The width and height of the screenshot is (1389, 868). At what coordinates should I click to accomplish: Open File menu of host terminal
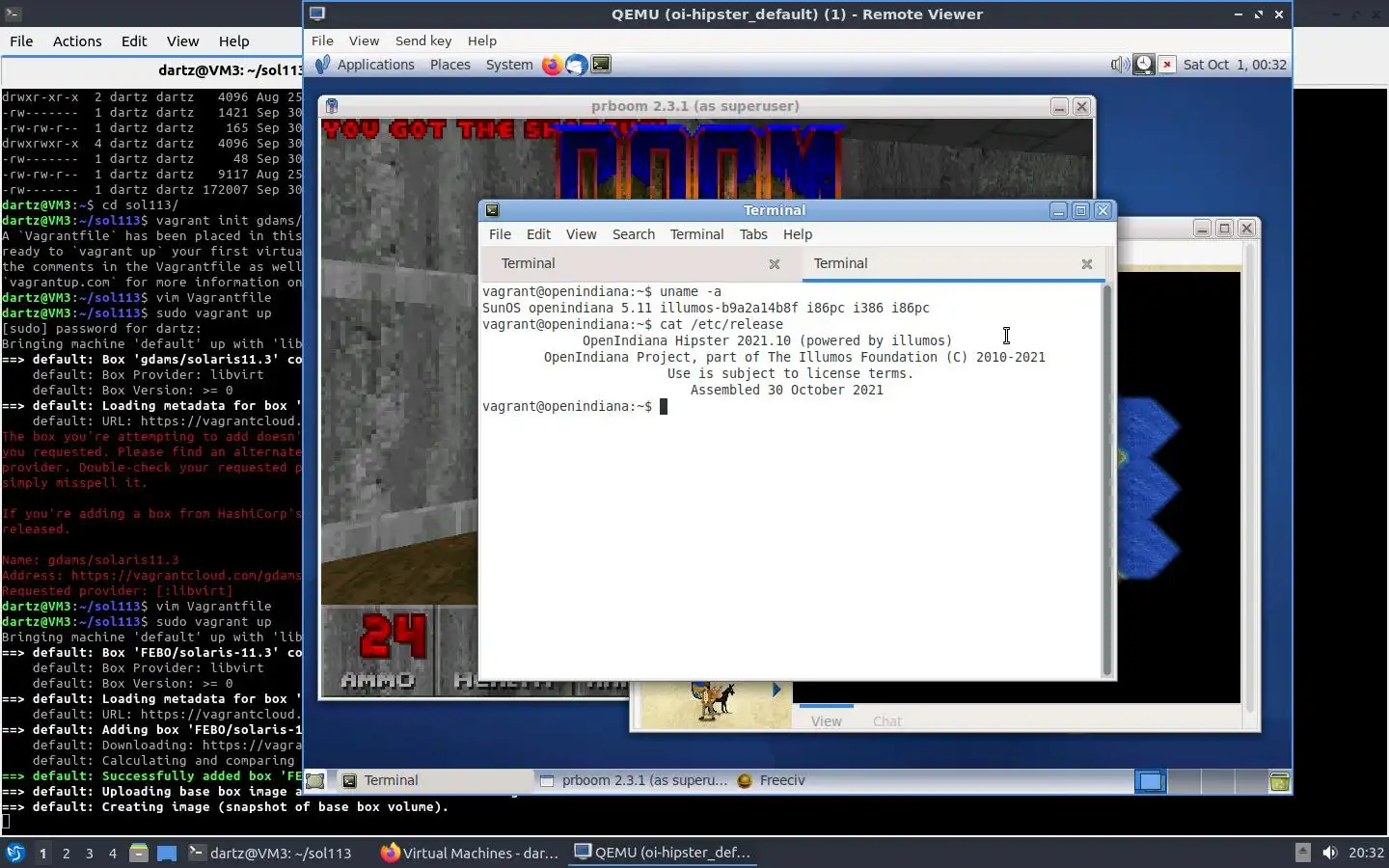pos(21,41)
